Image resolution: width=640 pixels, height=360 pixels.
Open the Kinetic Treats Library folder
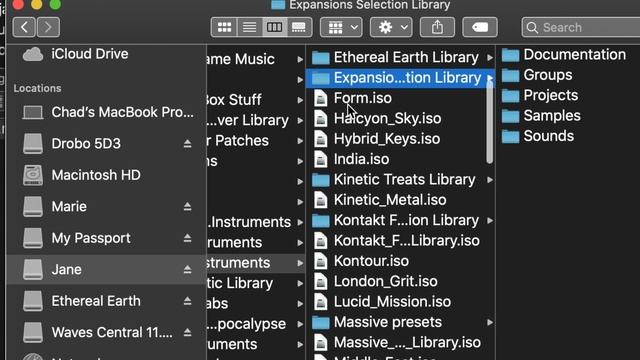pyautogui.click(x=393, y=180)
